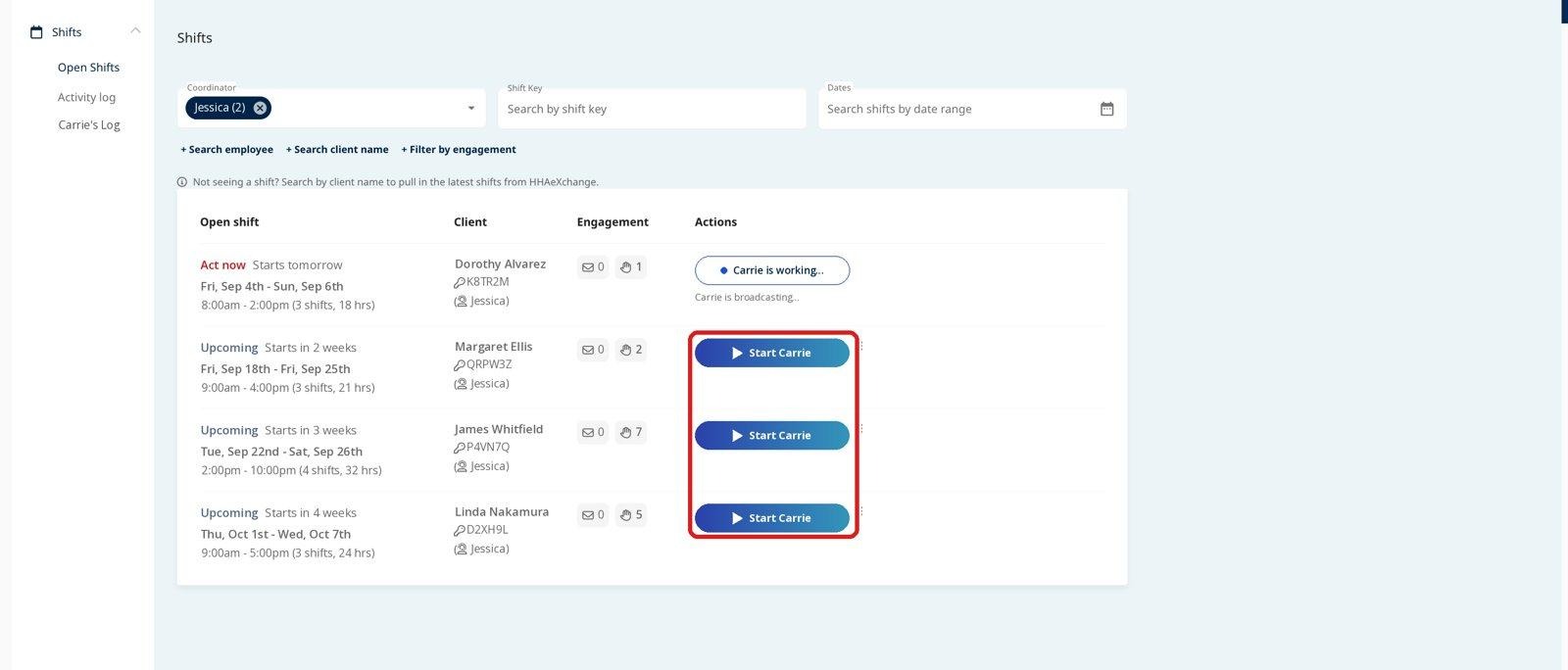Click + Filter by engagement link
Viewport: 1568px width, 670px height.
[x=459, y=150]
